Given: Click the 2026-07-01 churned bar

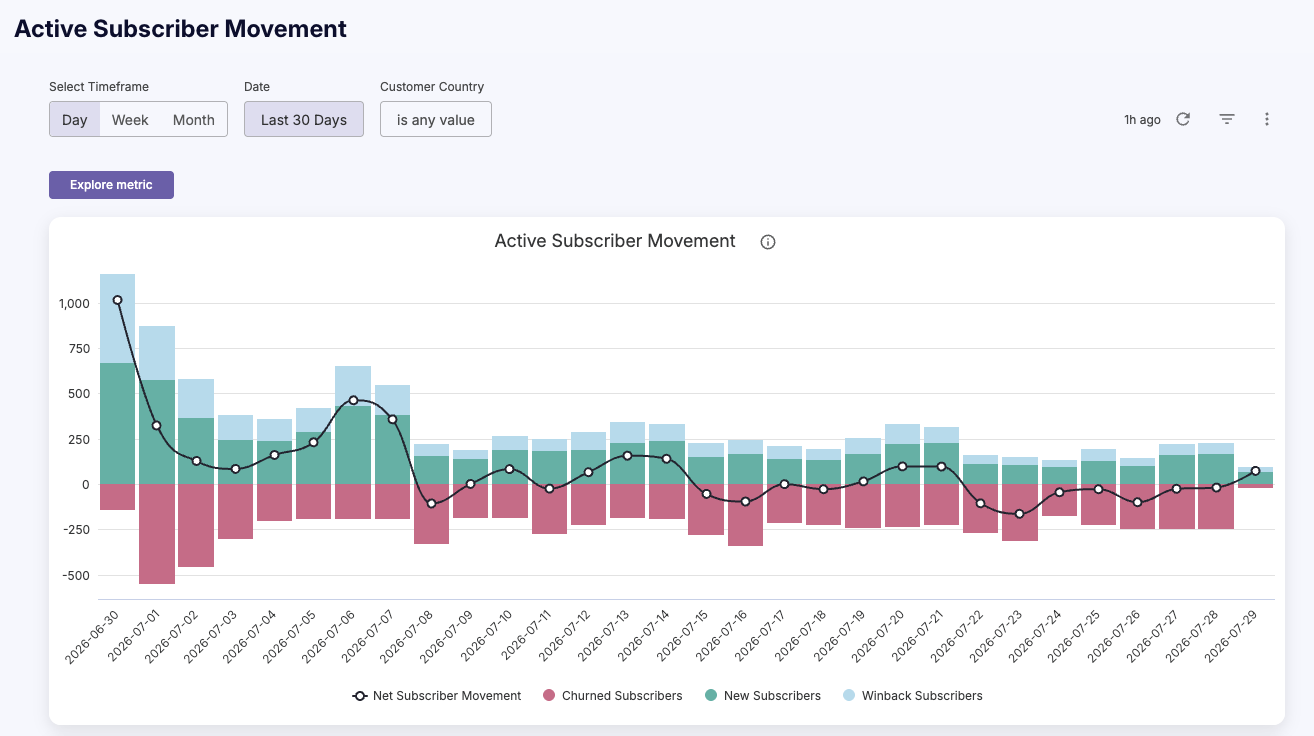Looking at the screenshot, I should pos(157,534).
